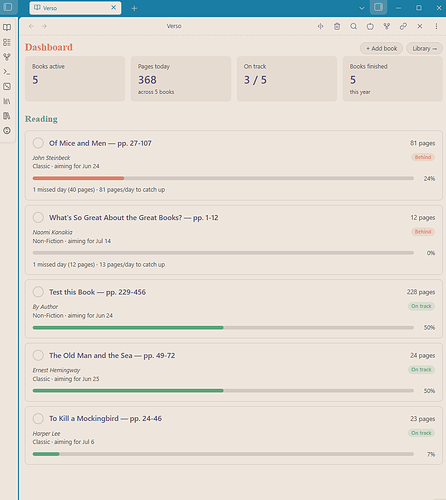Check off Test this Book circle

tap(38, 292)
